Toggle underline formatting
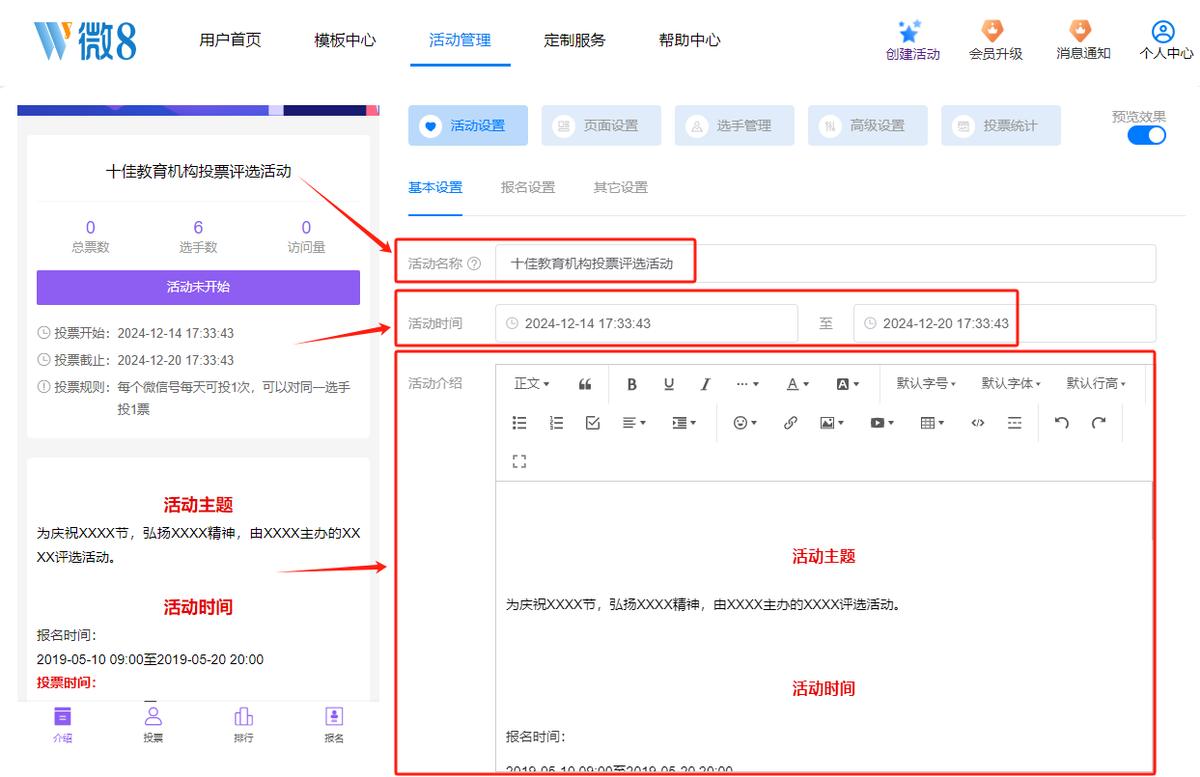Viewport: 1200px width, 777px height. (x=669, y=384)
